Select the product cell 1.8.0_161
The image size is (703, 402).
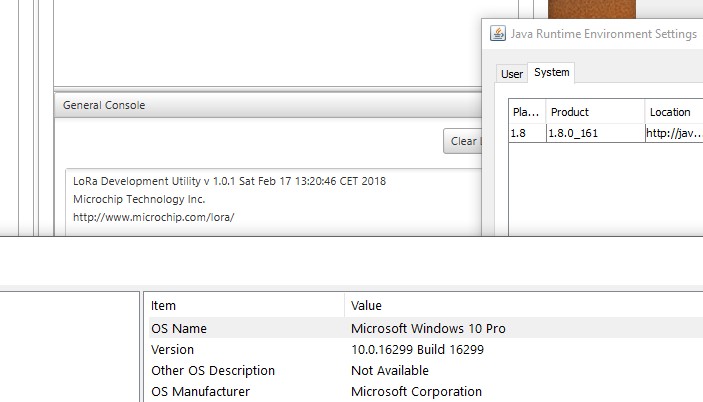point(595,133)
